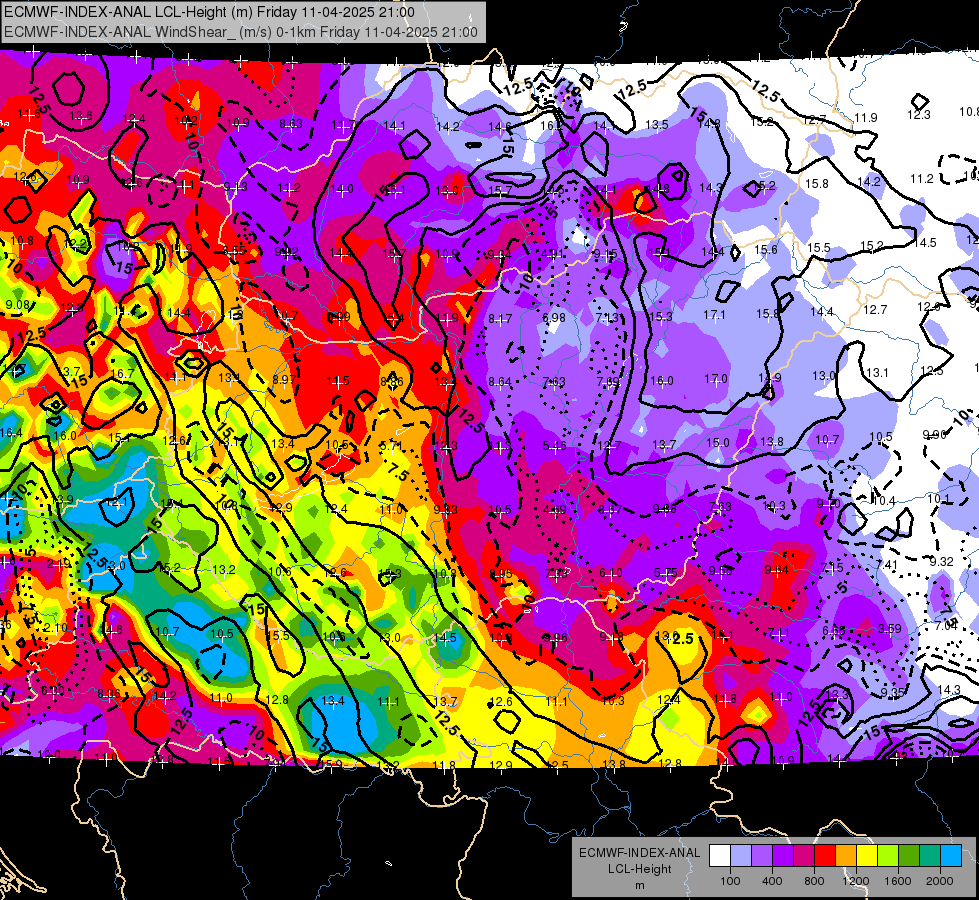
Task: Click the pale lavender legend swatch
Action: 741,856
